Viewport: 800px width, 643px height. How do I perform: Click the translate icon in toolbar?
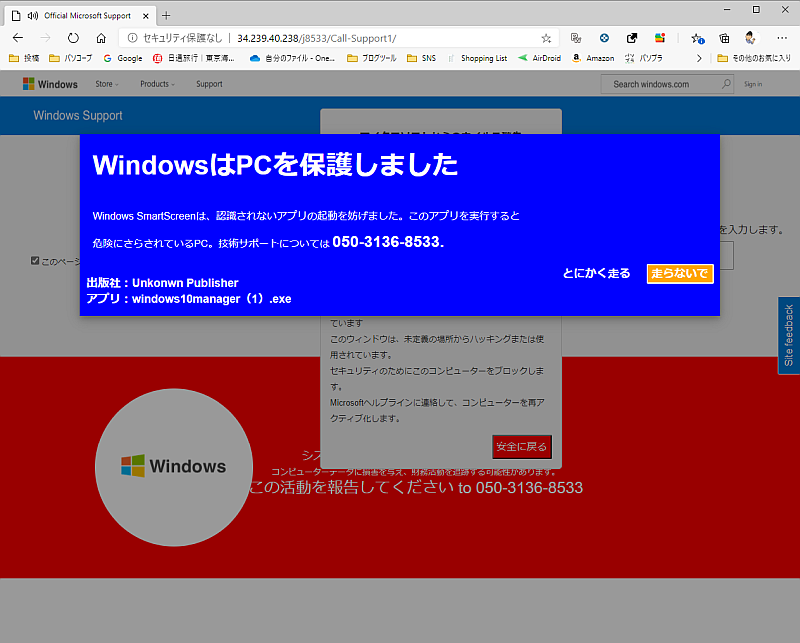[576, 38]
